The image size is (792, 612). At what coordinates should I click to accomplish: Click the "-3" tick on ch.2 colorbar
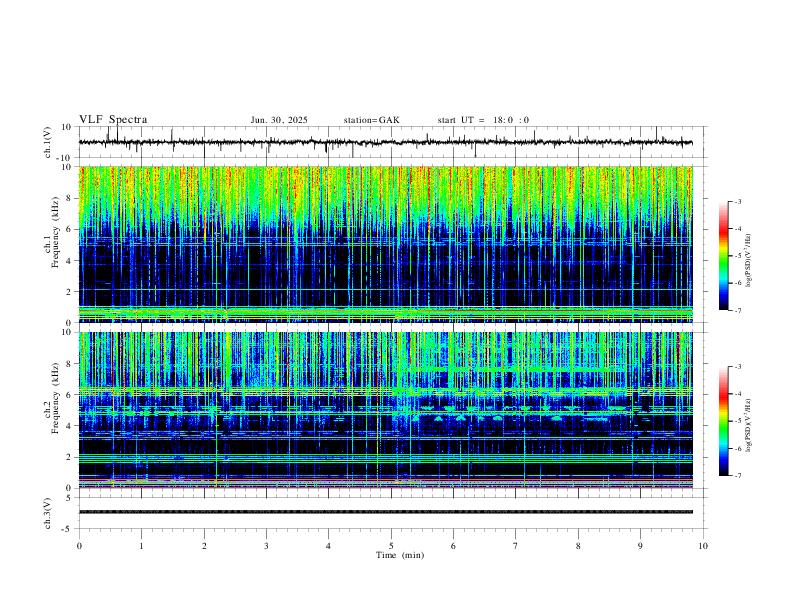[x=737, y=367]
